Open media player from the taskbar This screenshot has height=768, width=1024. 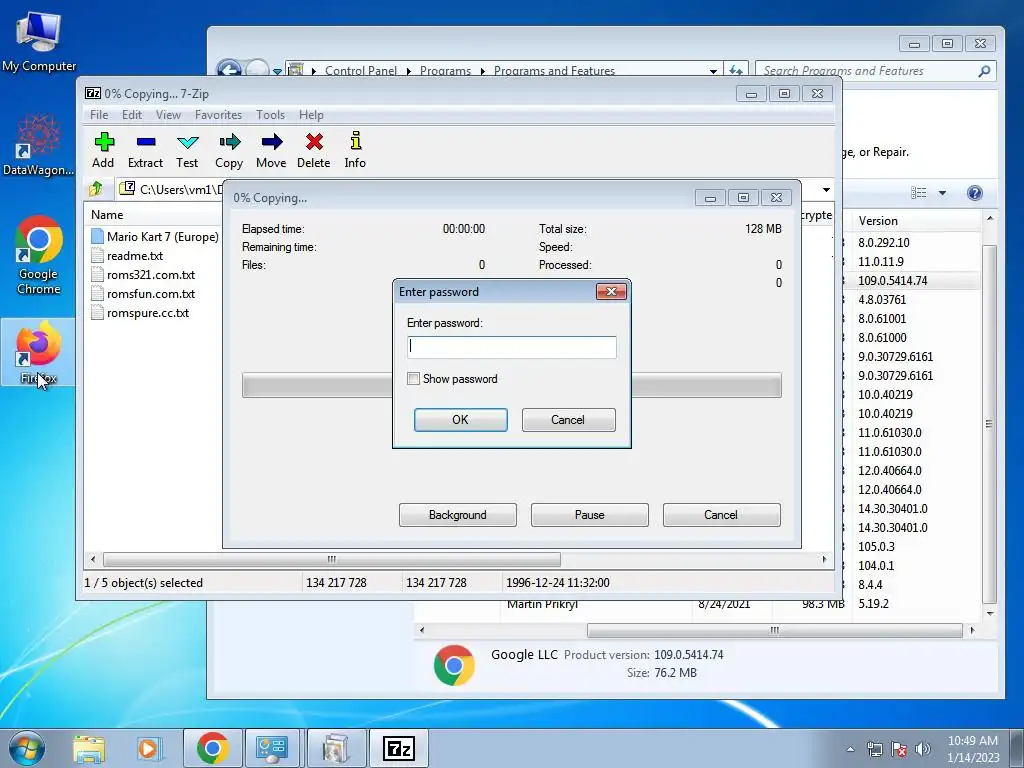point(148,748)
